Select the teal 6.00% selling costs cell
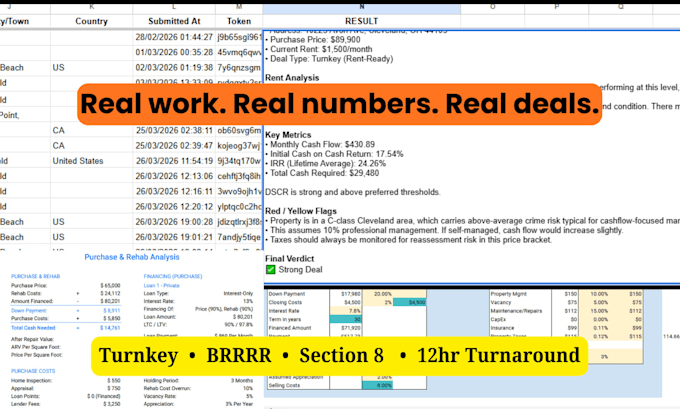 coord(378,385)
